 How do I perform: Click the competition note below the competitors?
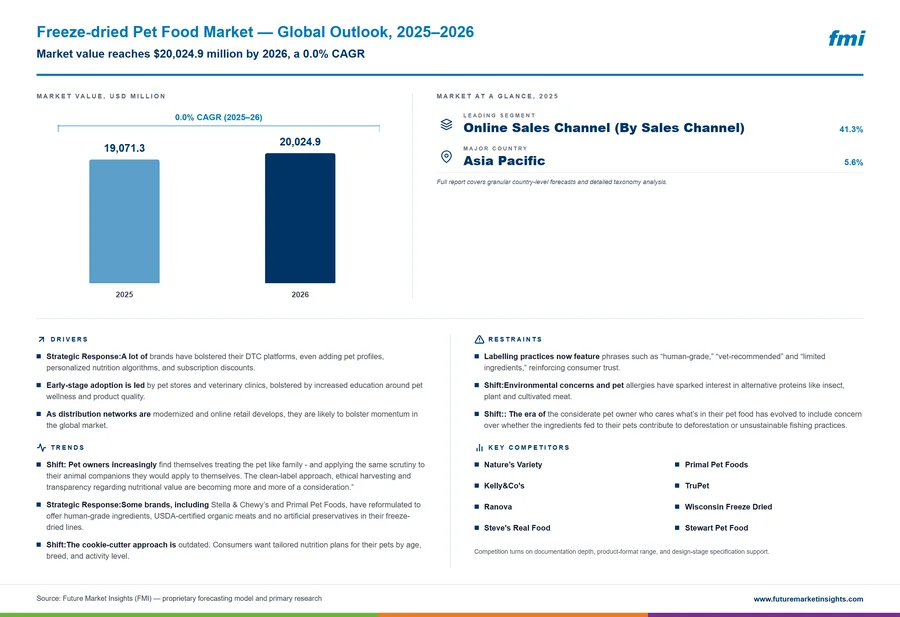[622, 552]
